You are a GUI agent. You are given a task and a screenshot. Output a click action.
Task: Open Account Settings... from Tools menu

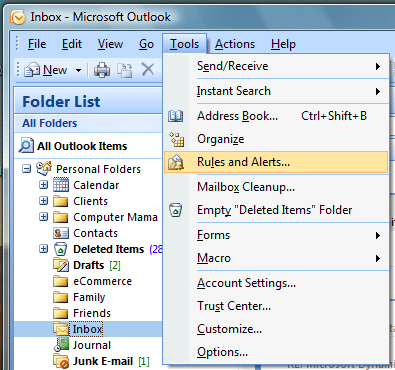click(x=276, y=283)
